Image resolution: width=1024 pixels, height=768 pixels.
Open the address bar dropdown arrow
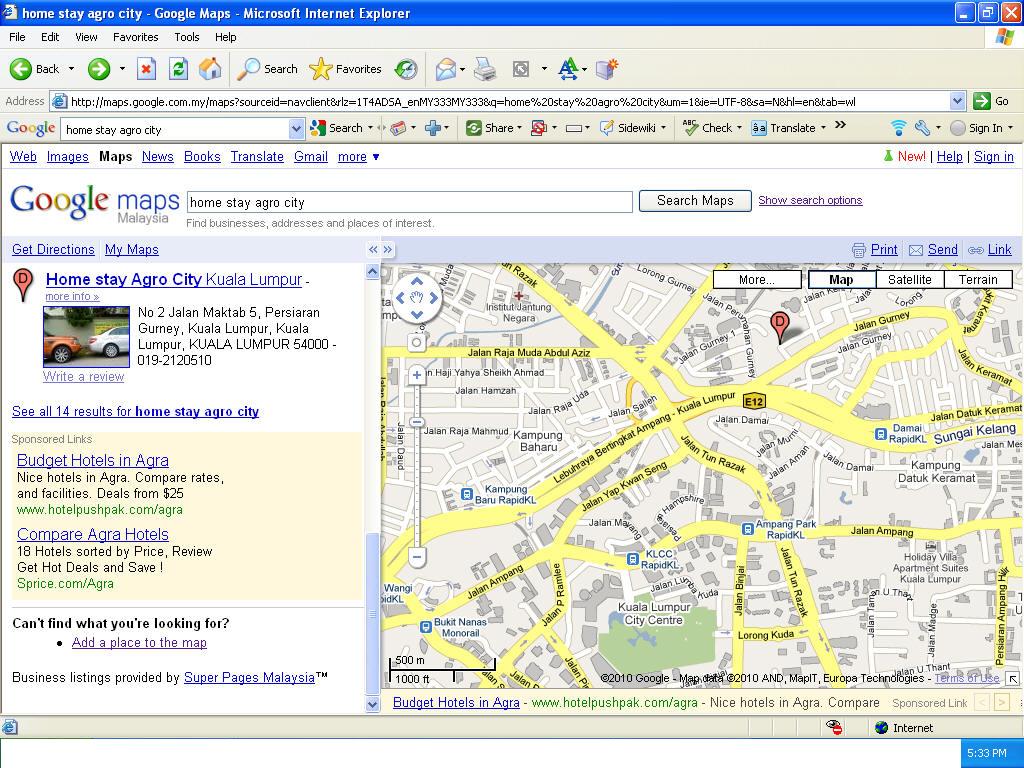957,101
